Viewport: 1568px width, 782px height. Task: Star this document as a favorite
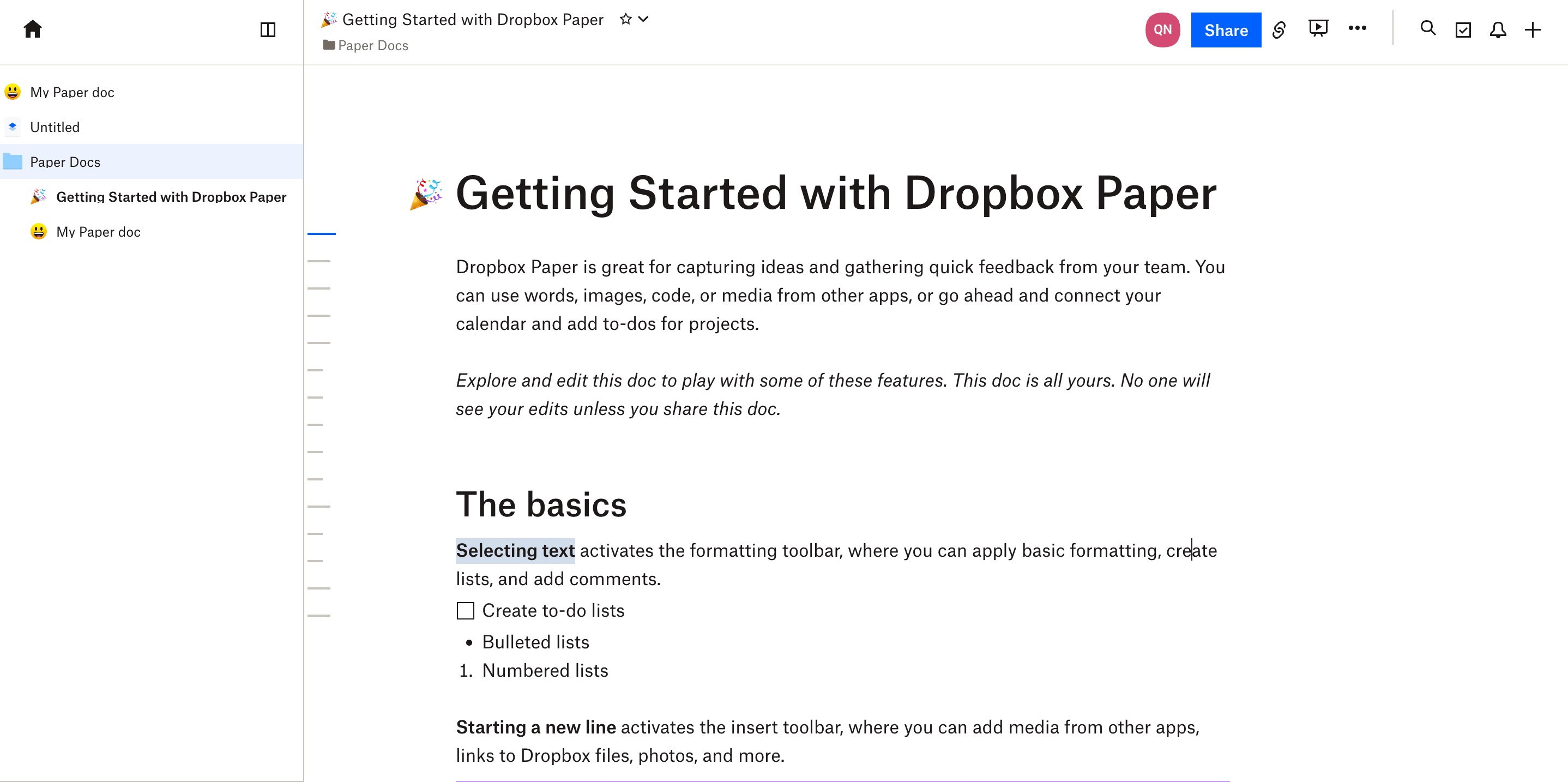[x=625, y=19]
